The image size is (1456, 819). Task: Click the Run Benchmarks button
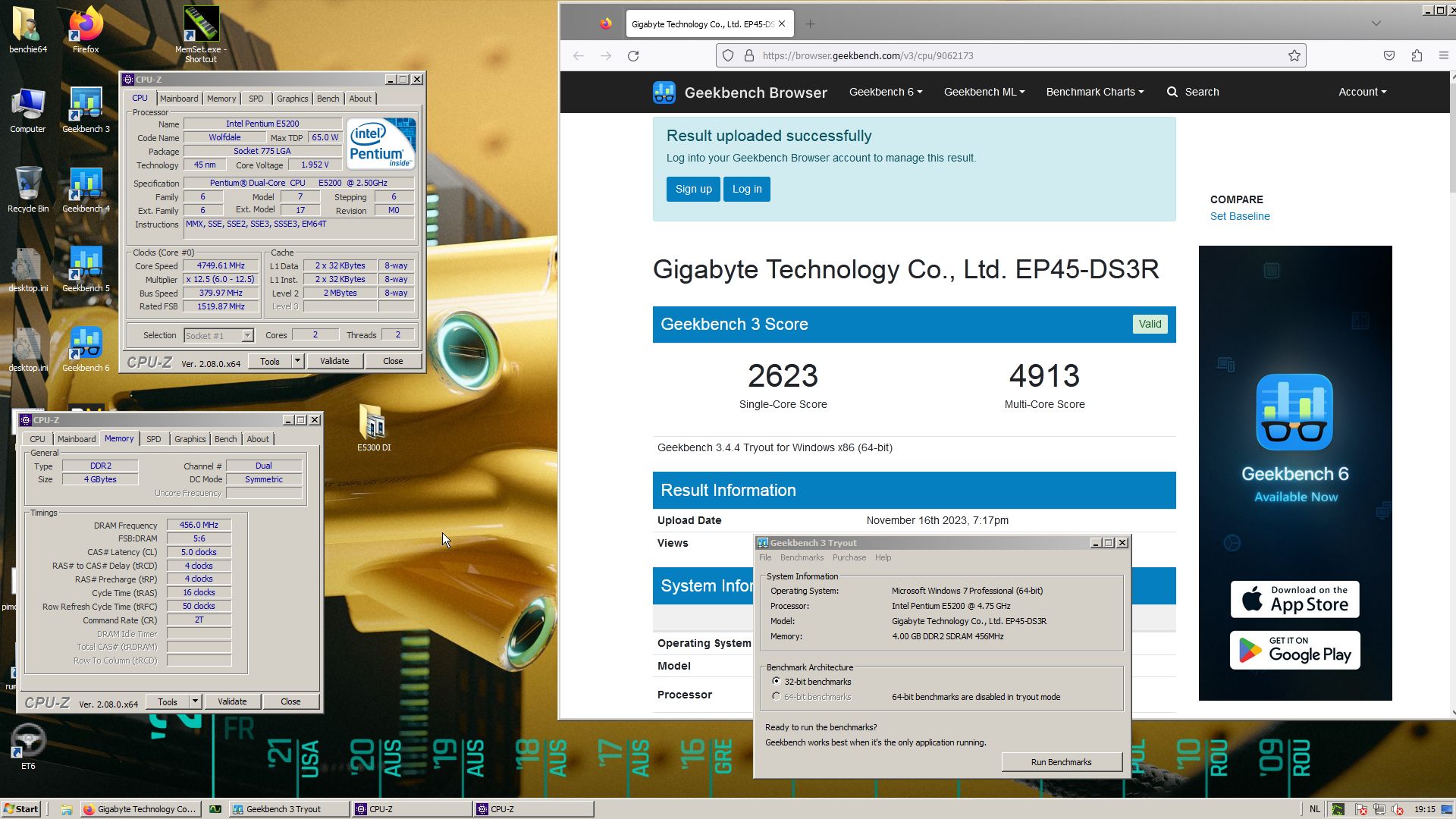click(x=1061, y=762)
